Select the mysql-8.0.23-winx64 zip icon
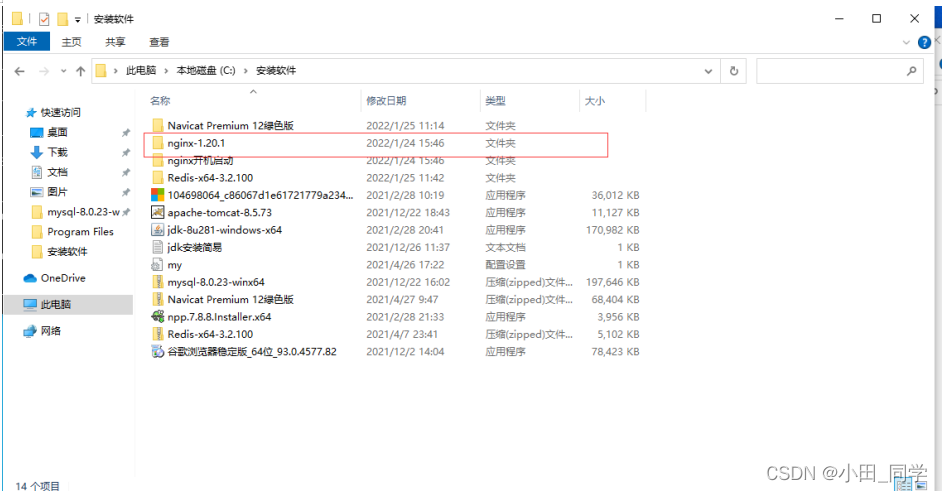 [x=157, y=282]
